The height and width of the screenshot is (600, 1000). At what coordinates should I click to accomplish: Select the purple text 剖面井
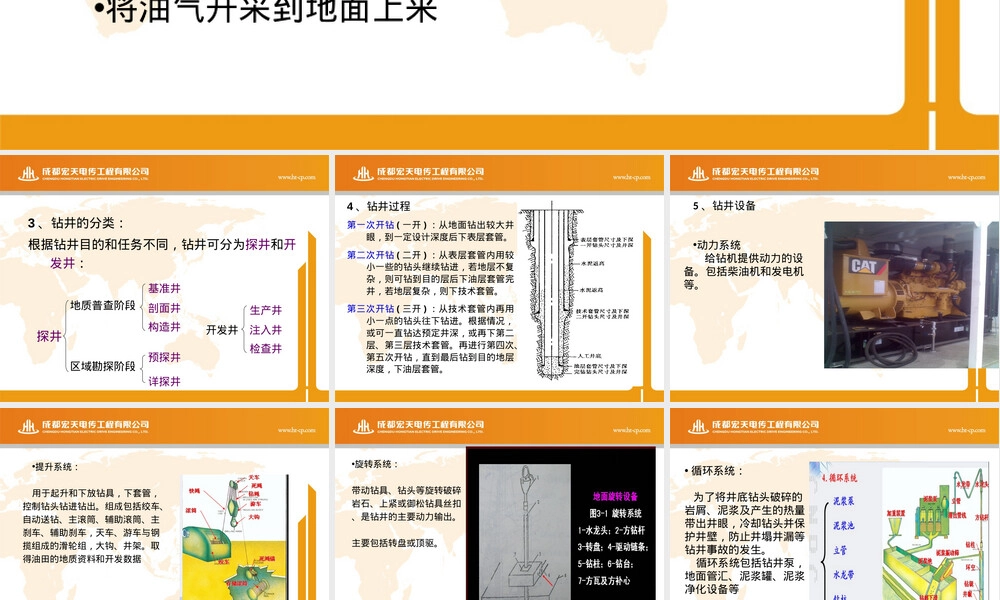click(165, 308)
